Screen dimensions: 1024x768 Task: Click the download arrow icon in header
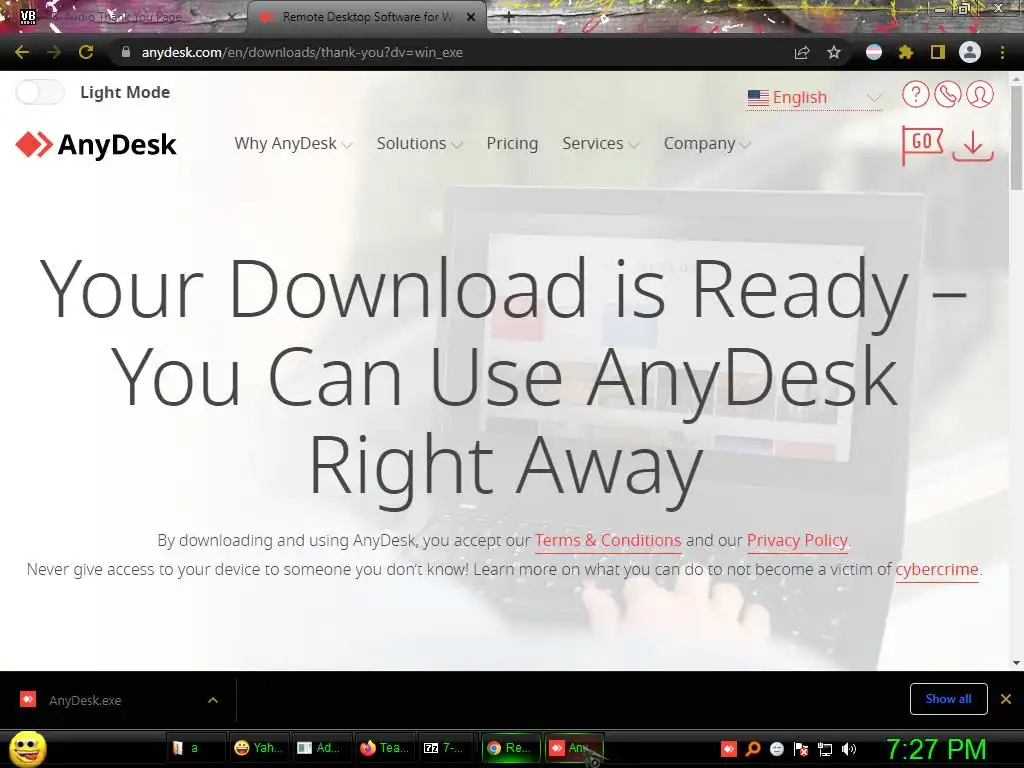click(x=973, y=145)
